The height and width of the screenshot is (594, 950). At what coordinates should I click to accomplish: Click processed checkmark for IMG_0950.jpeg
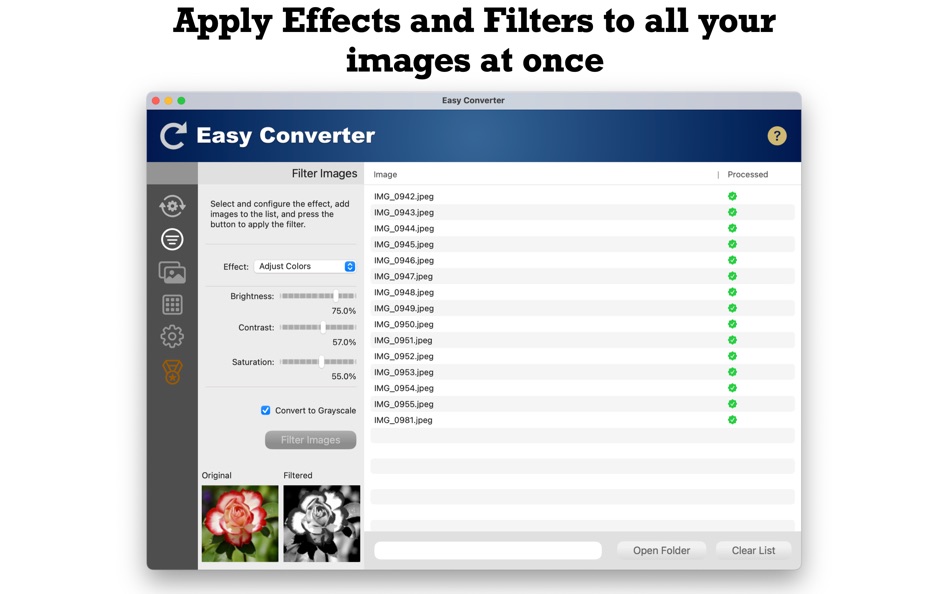(x=732, y=324)
